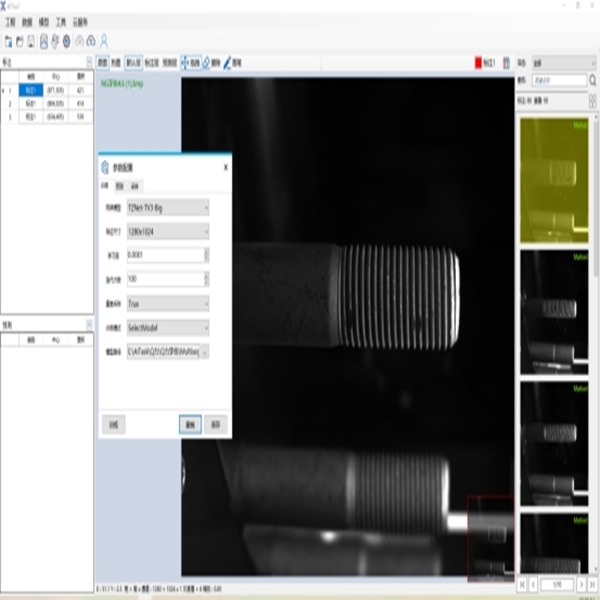Click the red label color swatch

(477, 62)
